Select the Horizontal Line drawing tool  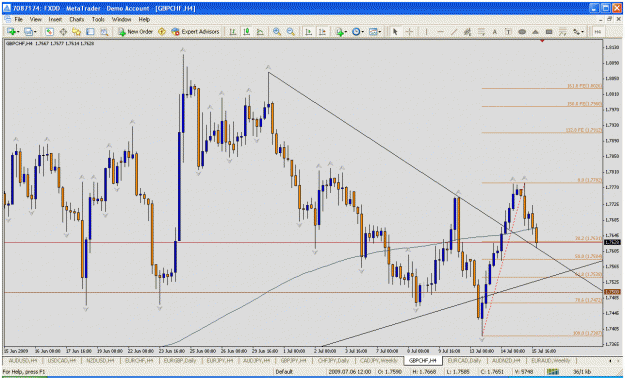[x=440, y=32]
